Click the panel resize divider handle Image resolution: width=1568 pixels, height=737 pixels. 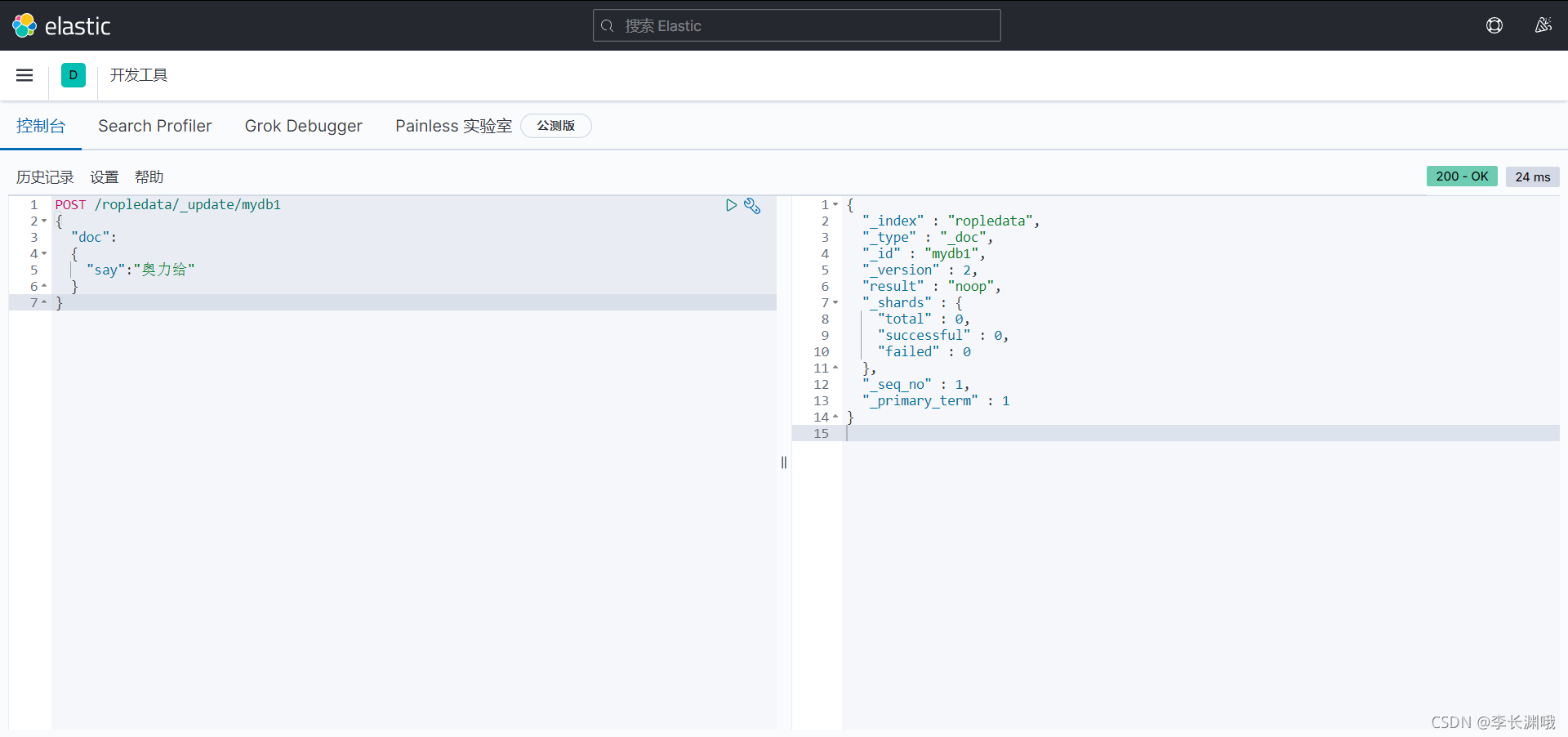coord(784,462)
